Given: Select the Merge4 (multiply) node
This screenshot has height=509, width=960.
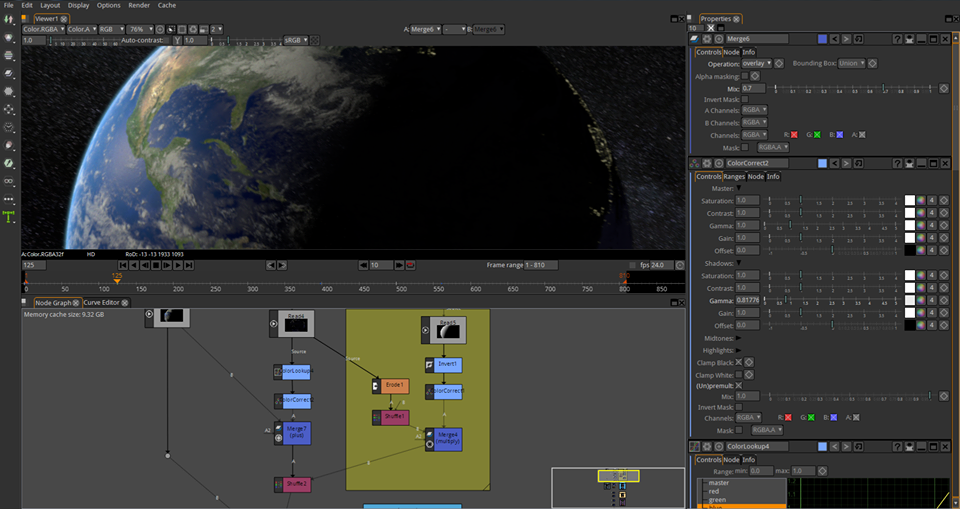Looking at the screenshot, I should [444, 439].
